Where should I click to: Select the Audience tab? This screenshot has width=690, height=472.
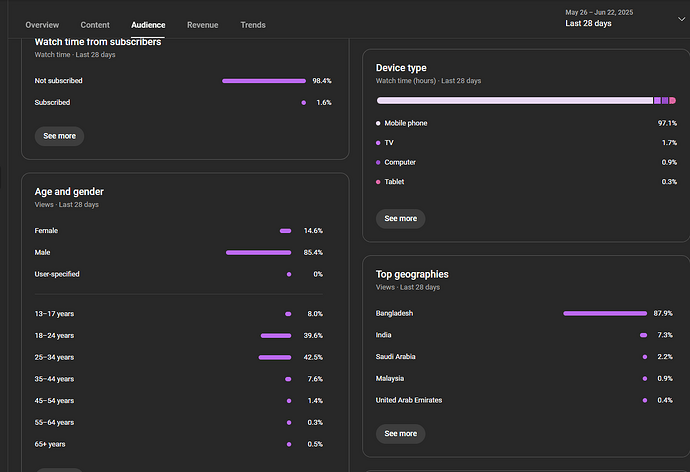[x=148, y=25]
